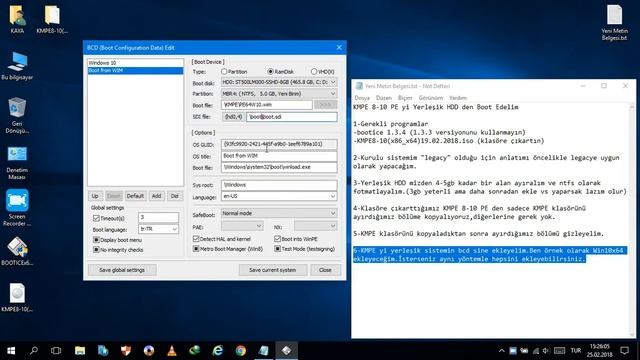
Task: Launch BOOTICEx64 desktop icon
Action: (x=17, y=251)
